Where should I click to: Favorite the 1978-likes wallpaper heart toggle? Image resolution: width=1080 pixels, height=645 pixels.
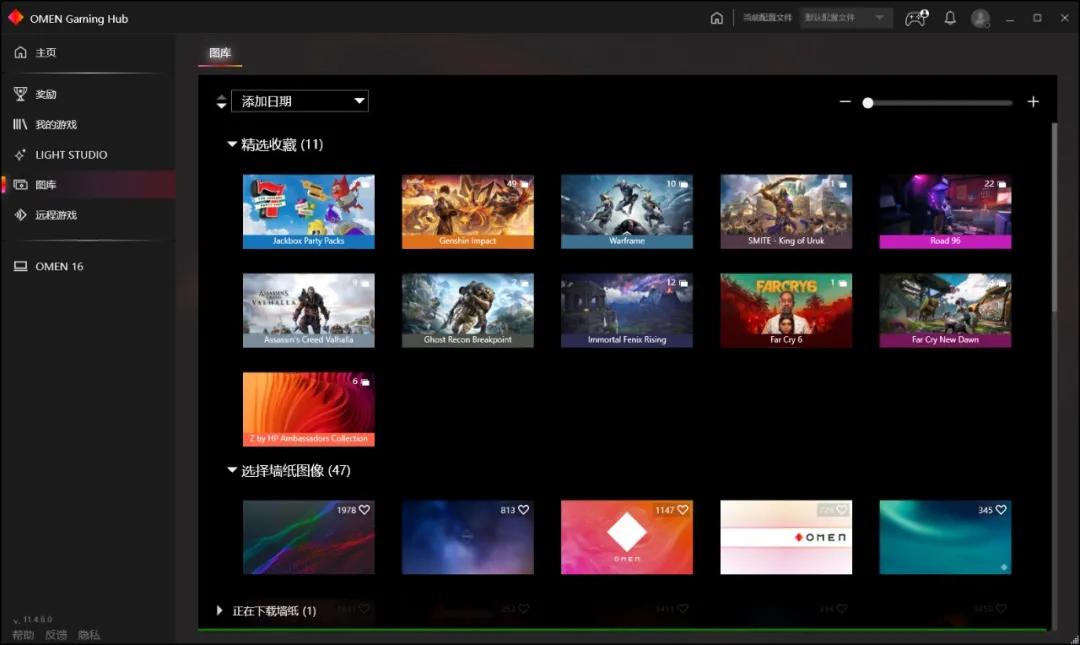[x=364, y=510]
